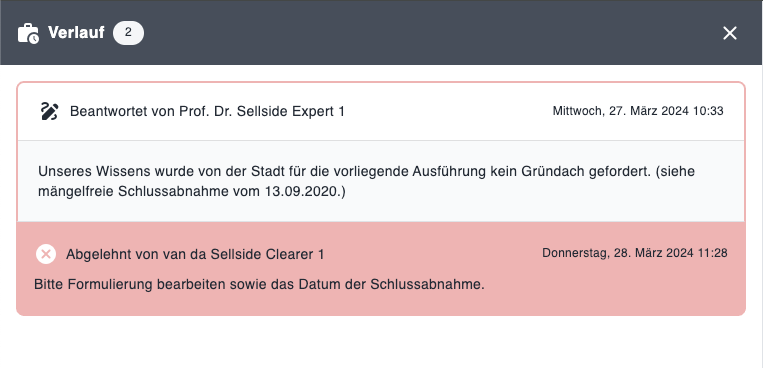763x368 pixels.
Task: Click the red rejected X circle icon
Action: coord(46,254)
